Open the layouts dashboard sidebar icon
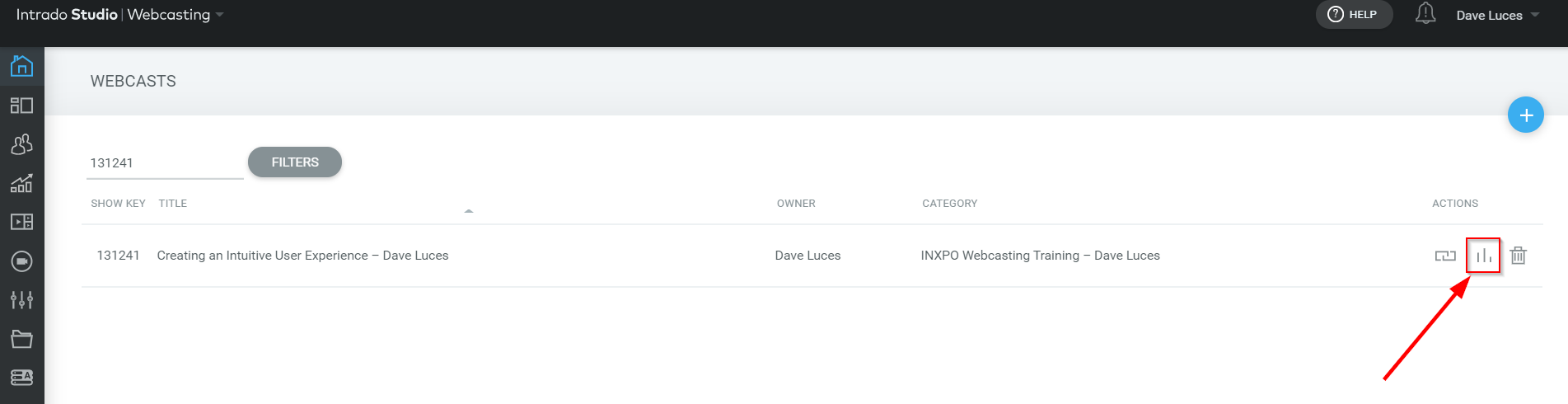This screenshot has height=404, width=1568. [21, 106]
